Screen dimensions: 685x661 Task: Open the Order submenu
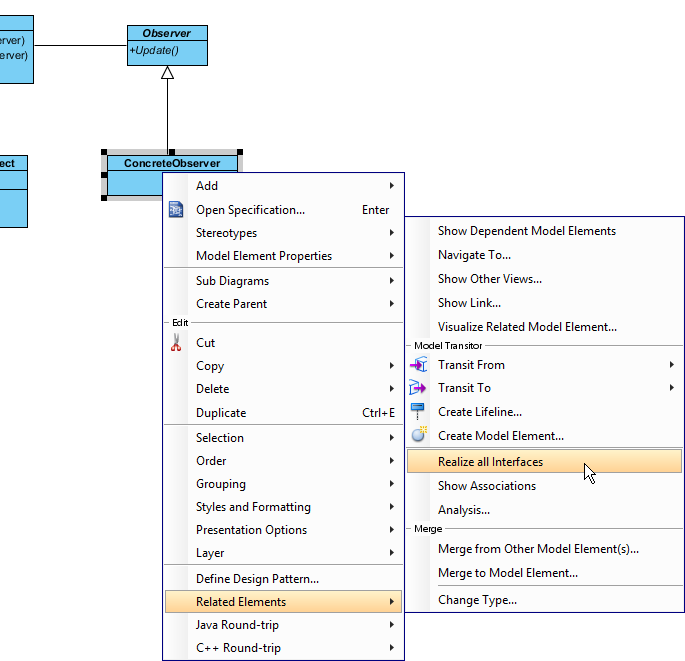pyautogui.click(x=283, y=460)
